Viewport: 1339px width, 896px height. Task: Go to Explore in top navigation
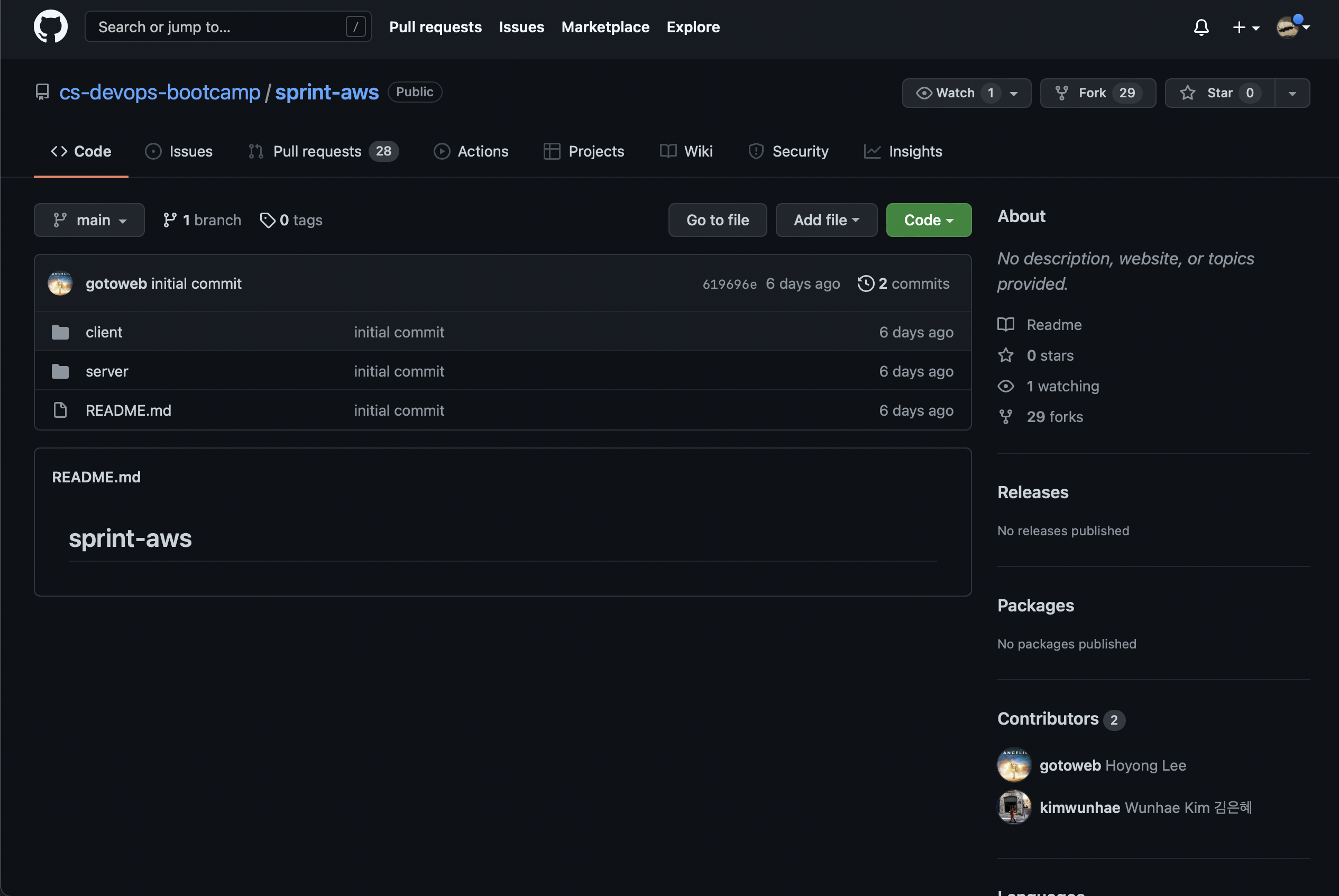[693, 27]
